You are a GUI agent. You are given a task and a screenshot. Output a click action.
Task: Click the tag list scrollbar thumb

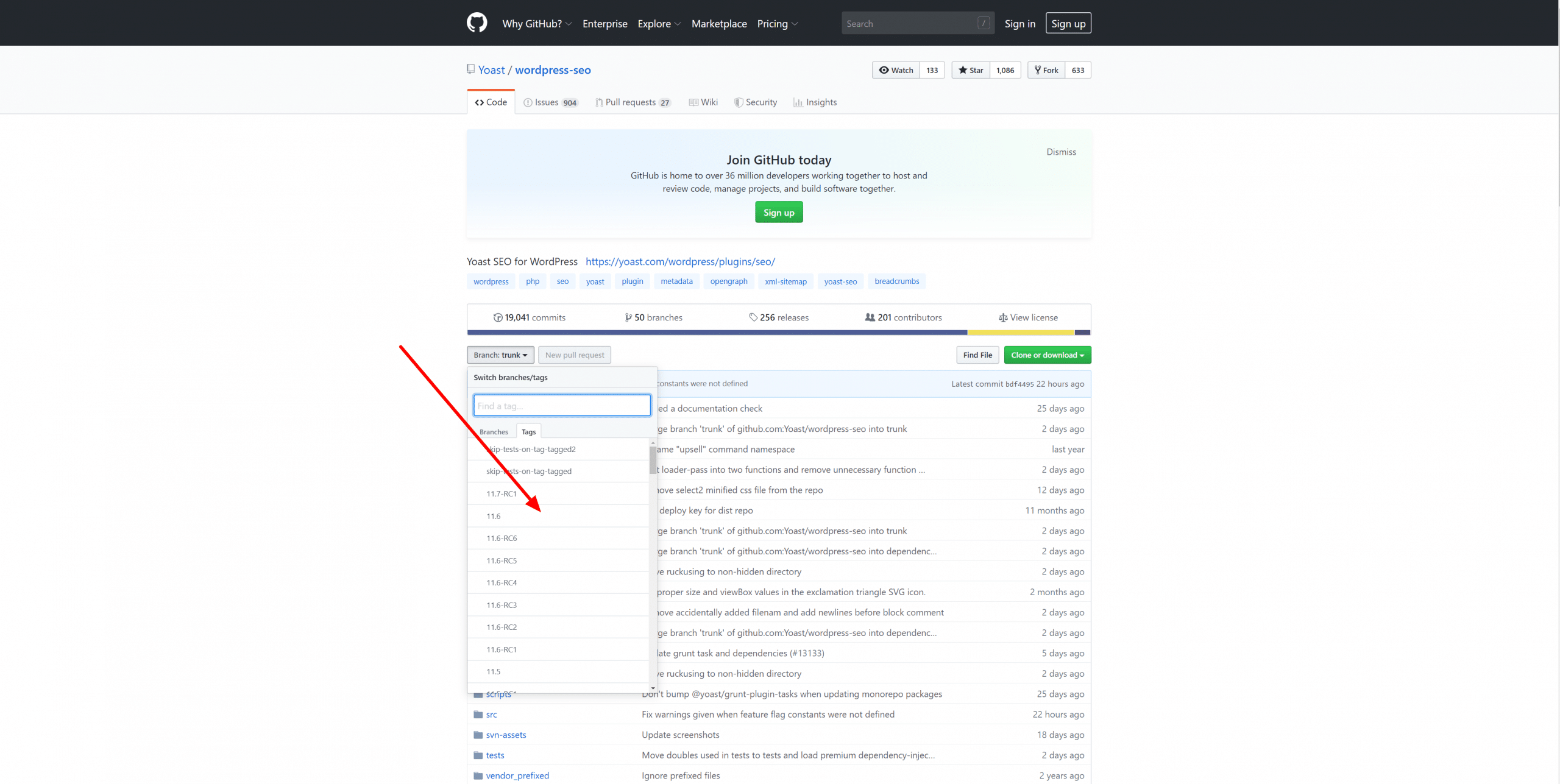(653, 460)
